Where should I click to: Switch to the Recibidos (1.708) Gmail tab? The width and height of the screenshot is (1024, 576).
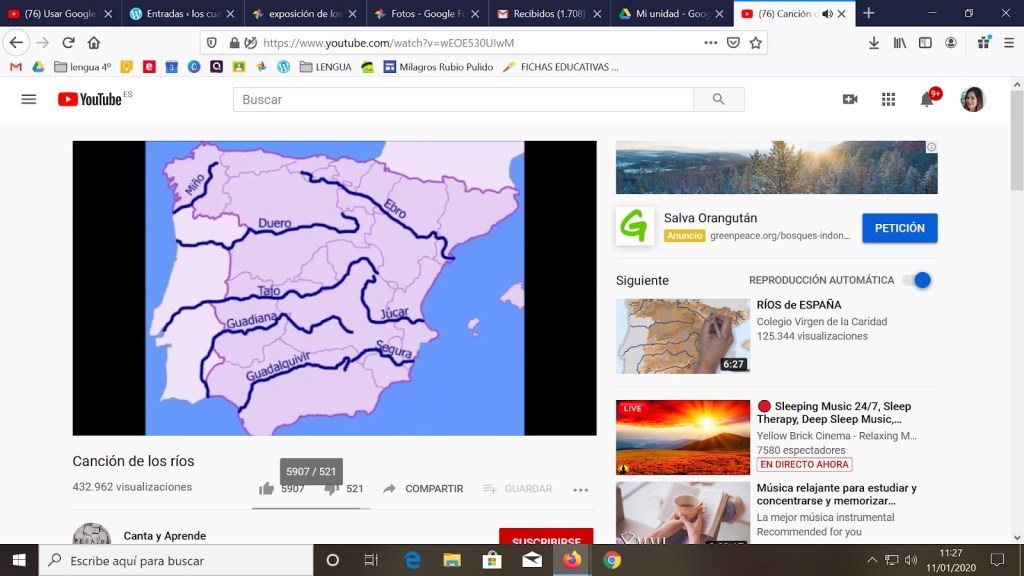pyautogui.click(x=548, y=14)
